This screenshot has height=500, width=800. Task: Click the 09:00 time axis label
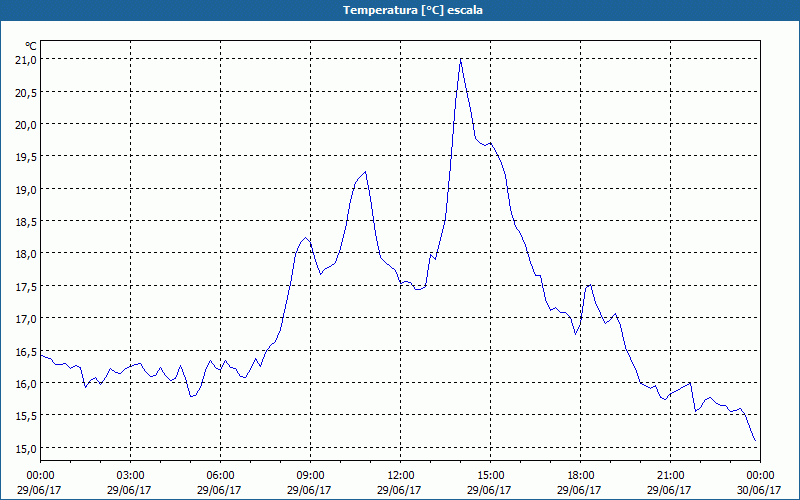(x=310, y=476)
